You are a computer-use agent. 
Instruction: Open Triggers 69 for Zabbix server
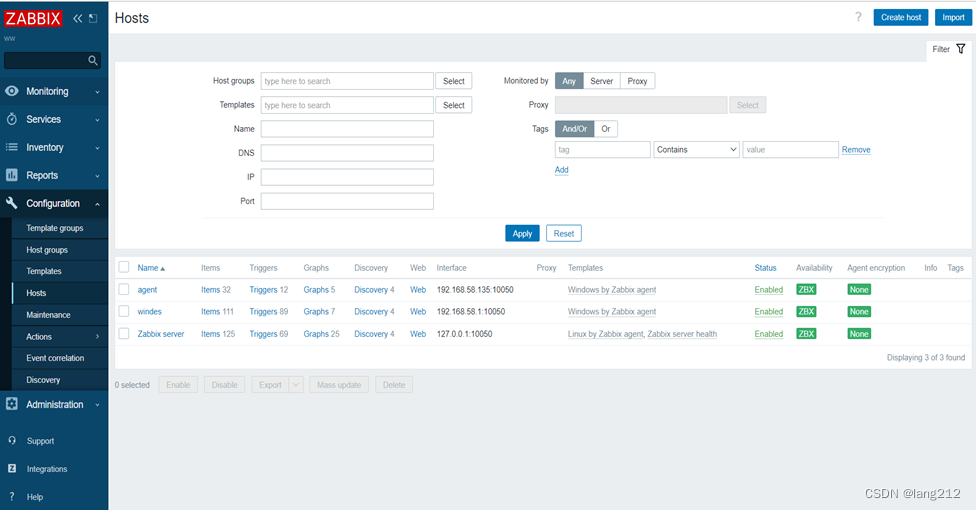(x=269, y=334)
